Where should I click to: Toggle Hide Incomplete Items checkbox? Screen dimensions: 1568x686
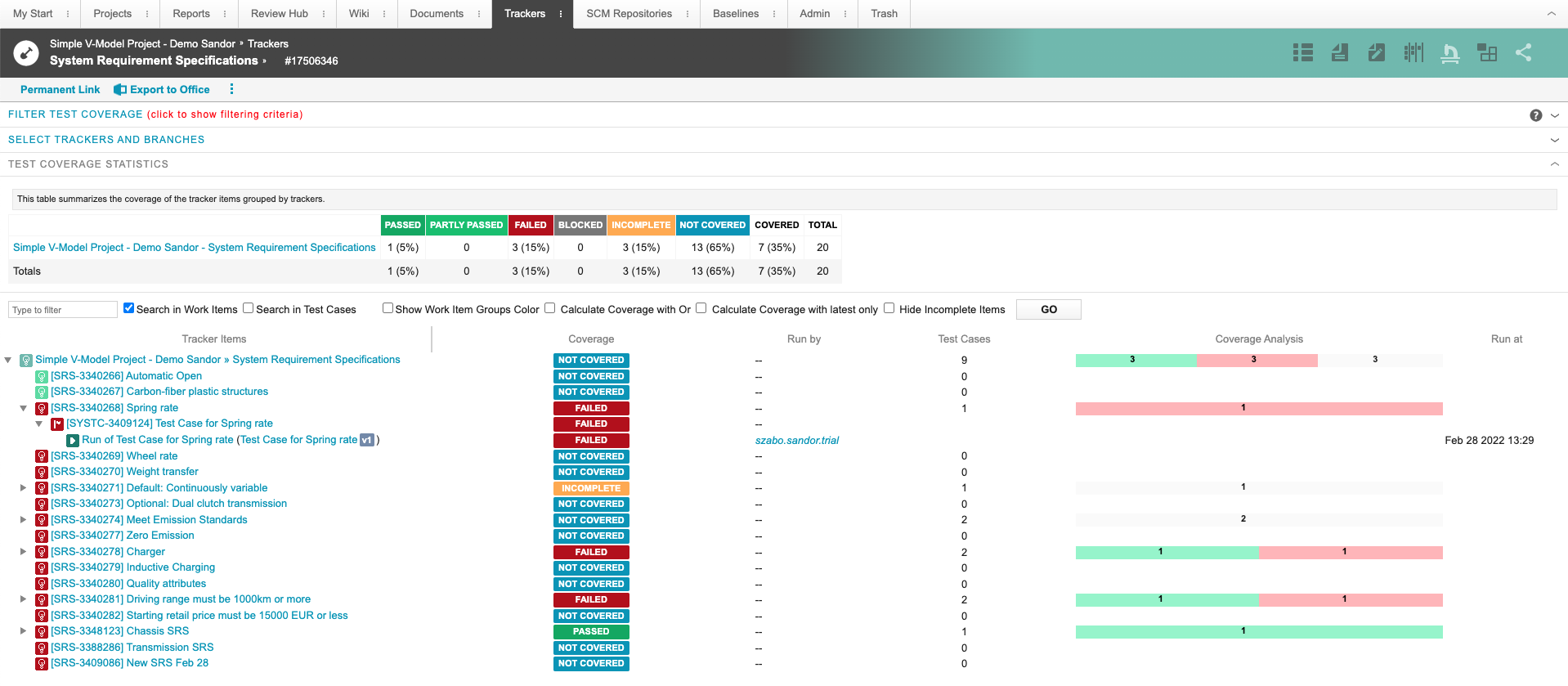point(889,308)
